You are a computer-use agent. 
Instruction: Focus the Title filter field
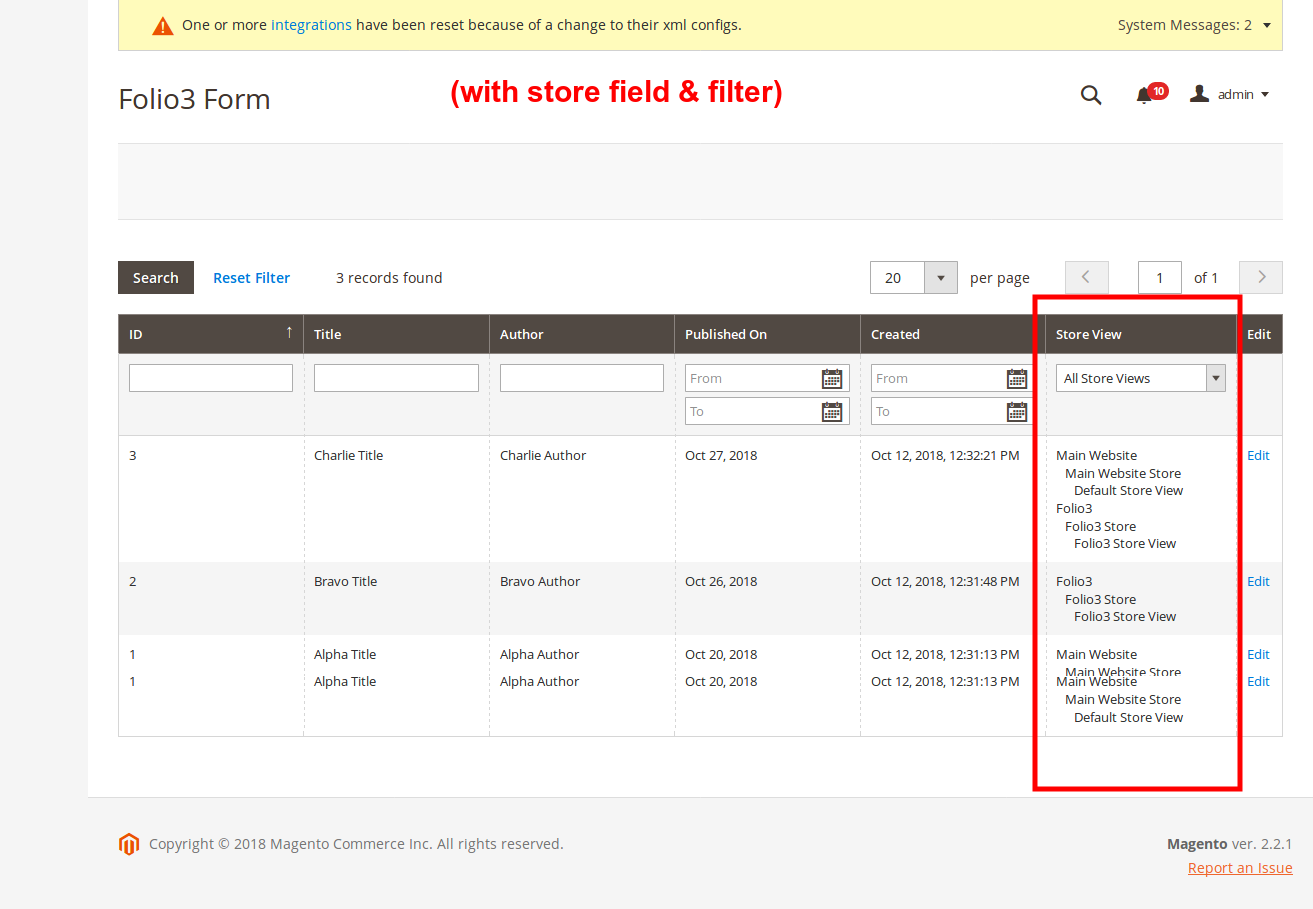pos(396,378)
